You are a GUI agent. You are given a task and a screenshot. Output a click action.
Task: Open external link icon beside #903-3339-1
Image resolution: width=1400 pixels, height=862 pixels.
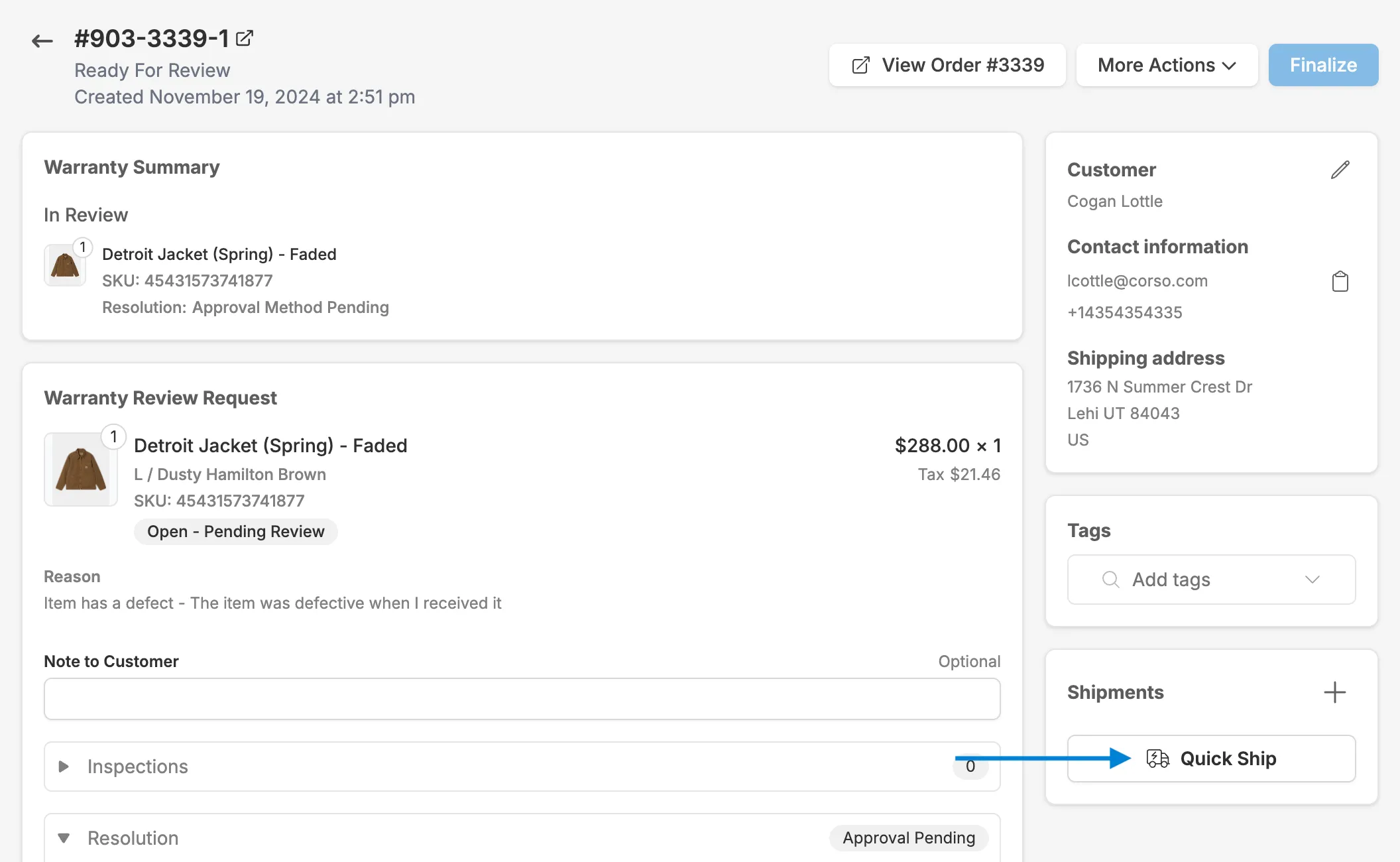tap(245, 38)
